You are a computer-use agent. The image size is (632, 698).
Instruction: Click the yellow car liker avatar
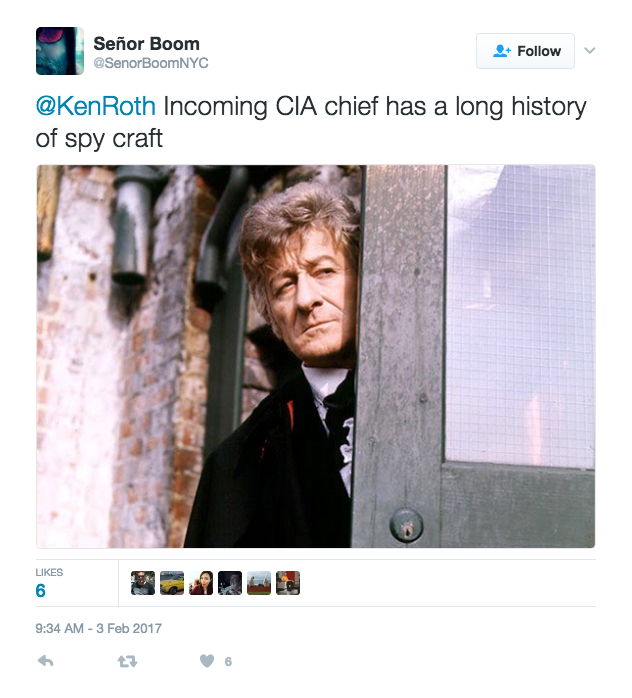[x=172, y=583]
